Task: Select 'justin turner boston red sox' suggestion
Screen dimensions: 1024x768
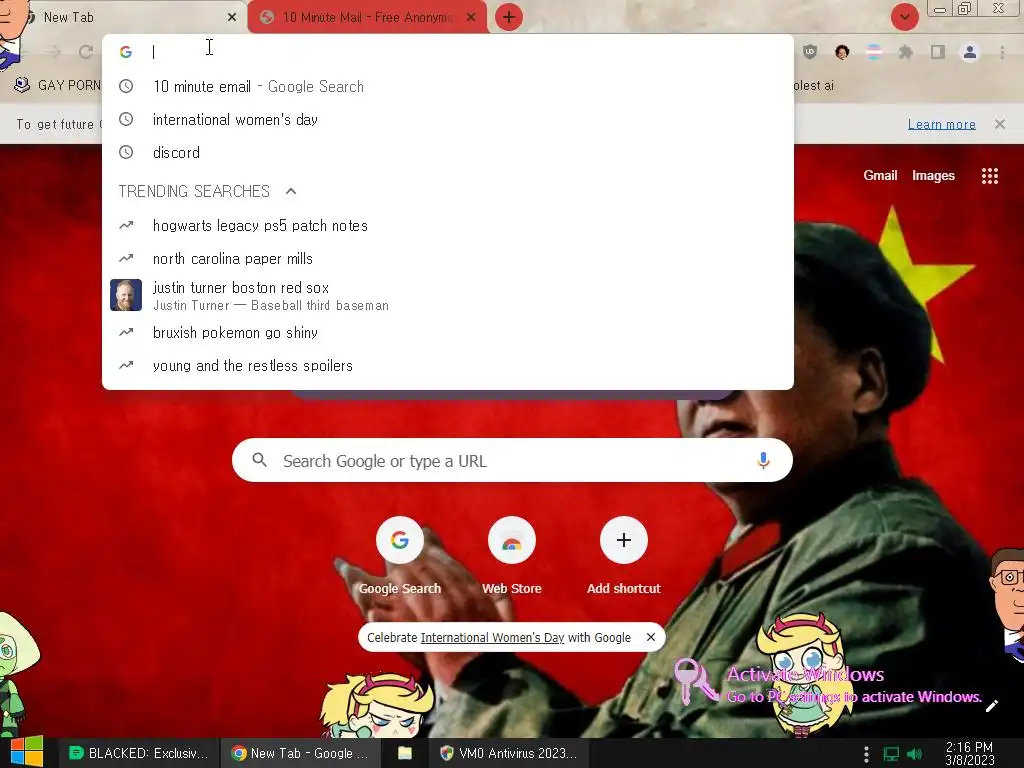Action: (448, 295)
